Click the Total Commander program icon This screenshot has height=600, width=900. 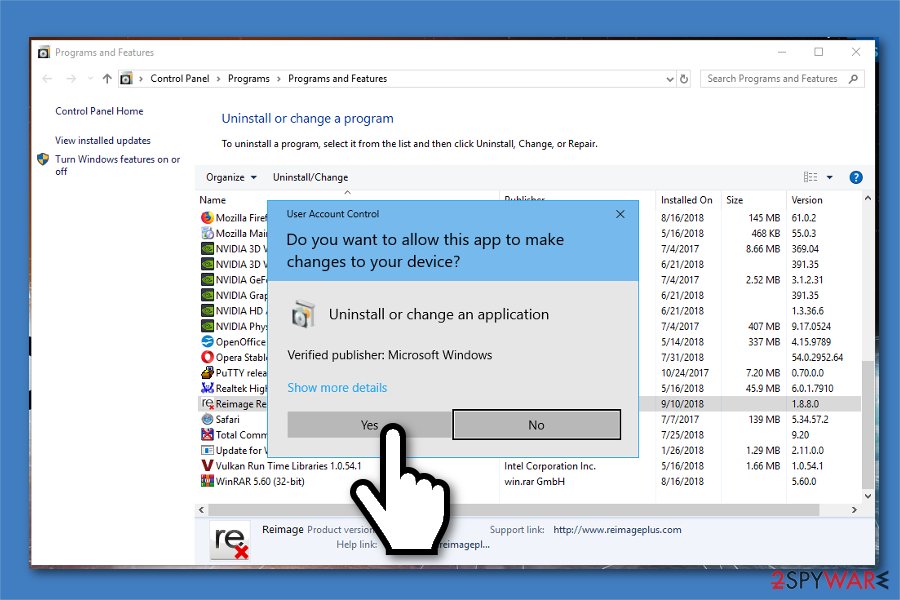[207, 435]
